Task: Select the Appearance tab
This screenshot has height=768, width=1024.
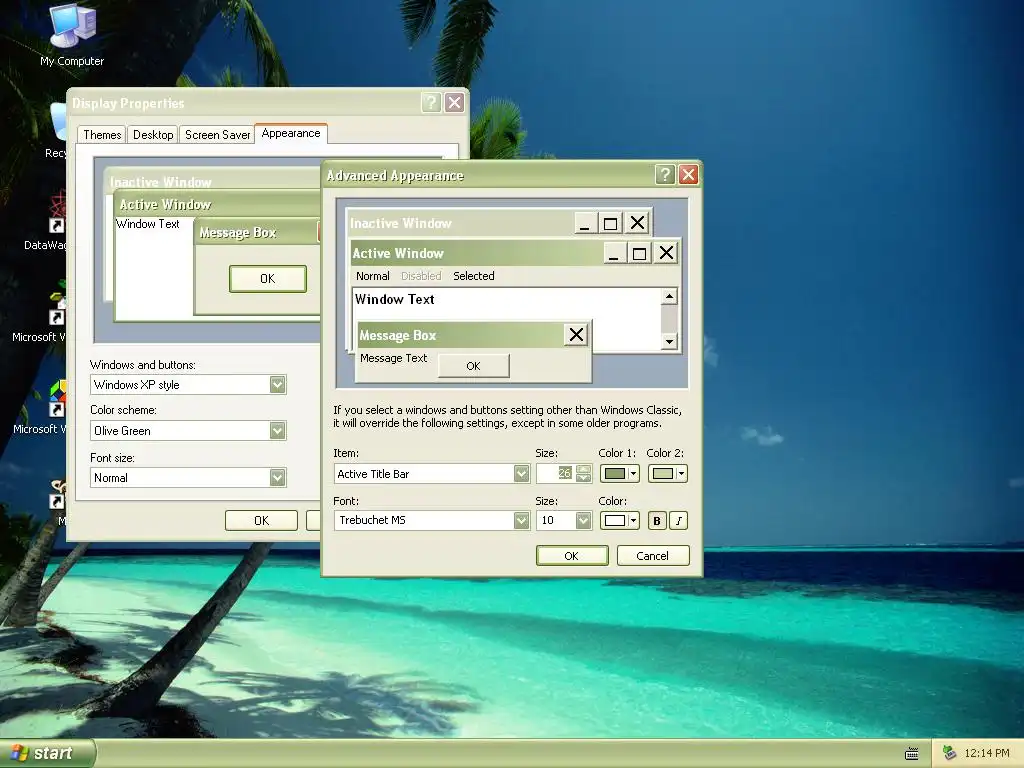Action: [x=291, y=133]
